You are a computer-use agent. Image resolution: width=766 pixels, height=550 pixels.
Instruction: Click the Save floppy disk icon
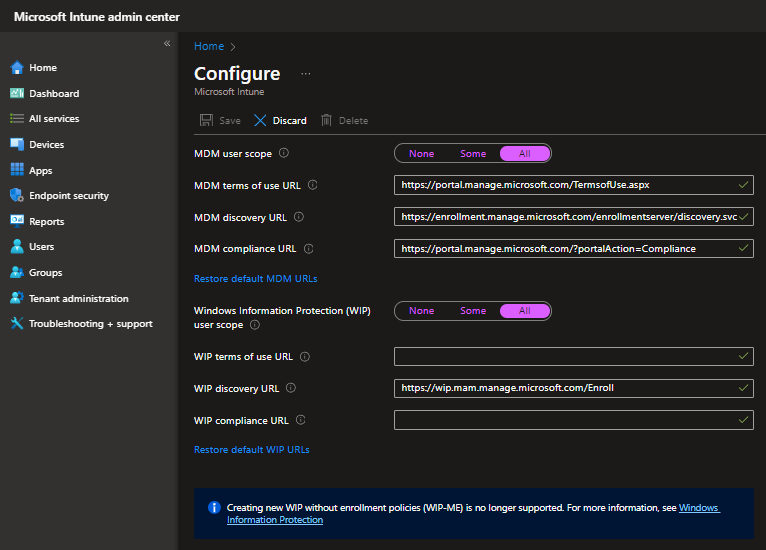pyautogui.click(x=207, y=120)
